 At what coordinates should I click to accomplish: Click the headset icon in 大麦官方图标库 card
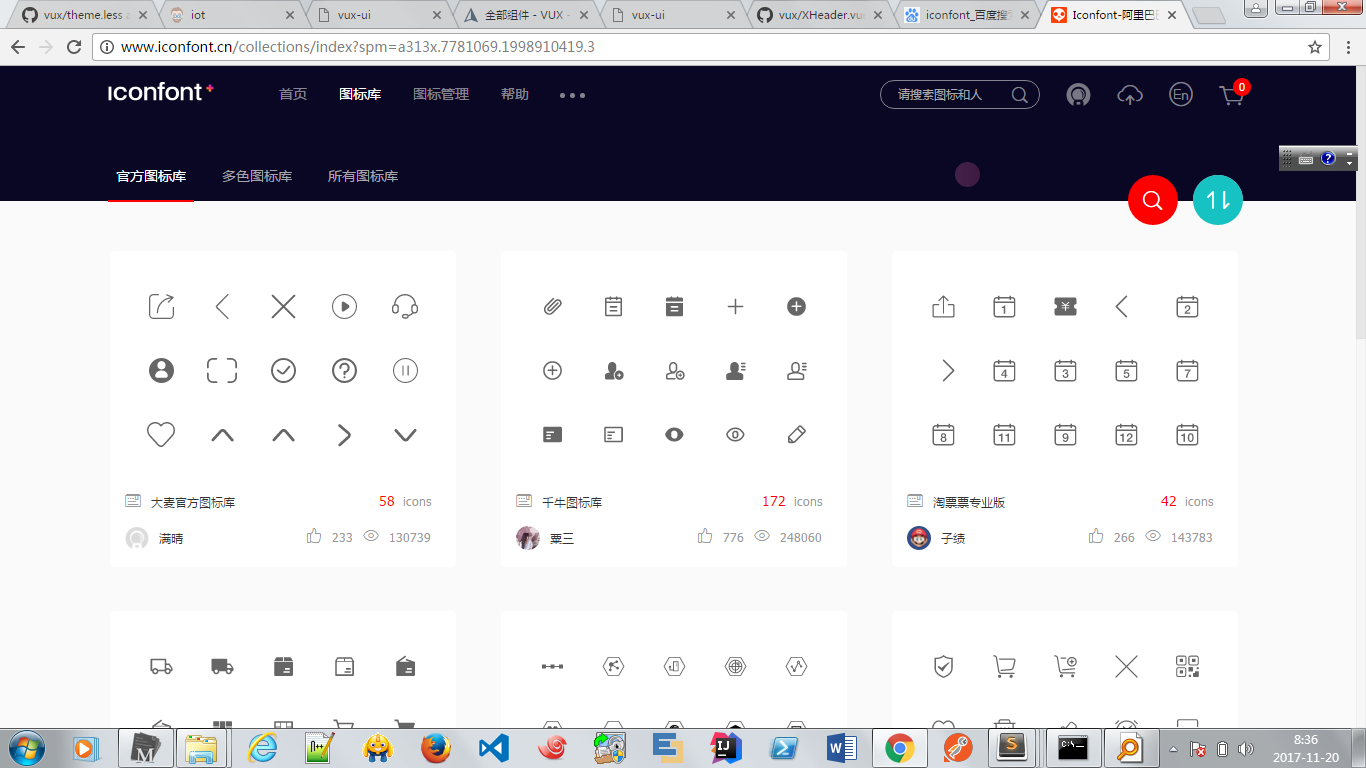pos(405,306)
